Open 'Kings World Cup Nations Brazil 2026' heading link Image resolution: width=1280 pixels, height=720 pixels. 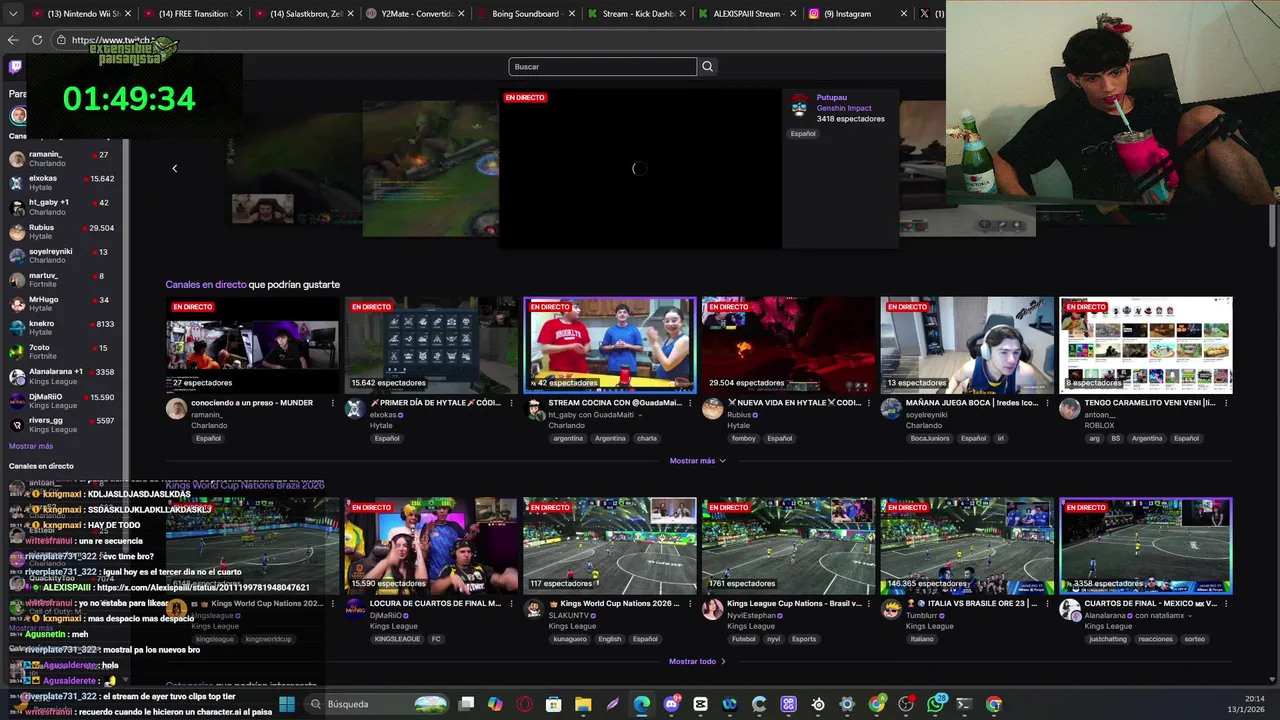(245, 485)
